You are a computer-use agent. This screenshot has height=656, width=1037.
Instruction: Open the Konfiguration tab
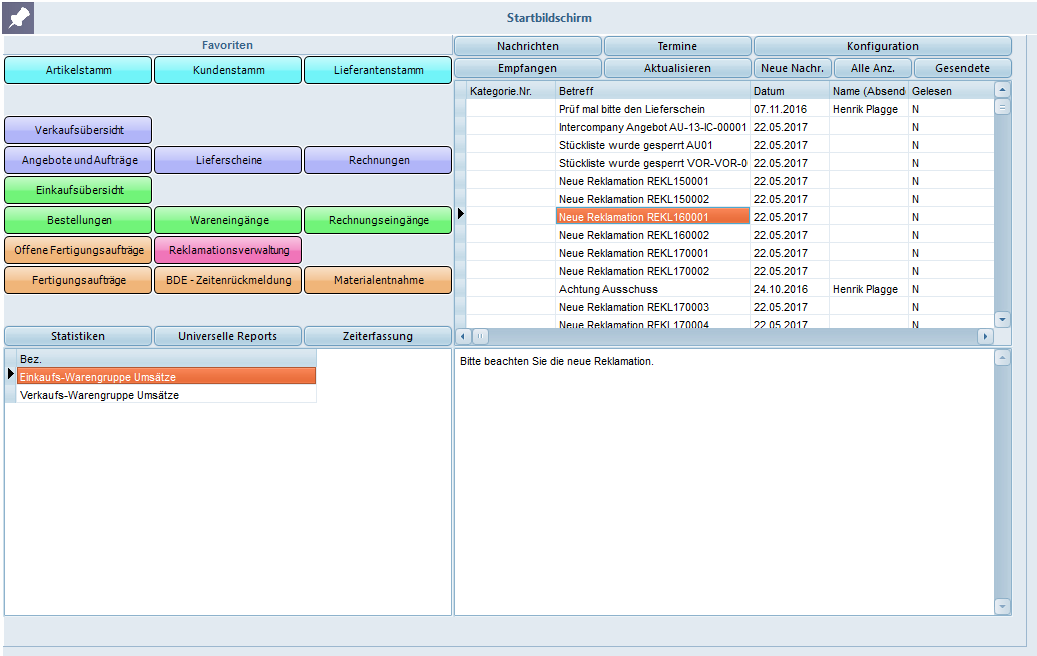[x=882, y=46]
